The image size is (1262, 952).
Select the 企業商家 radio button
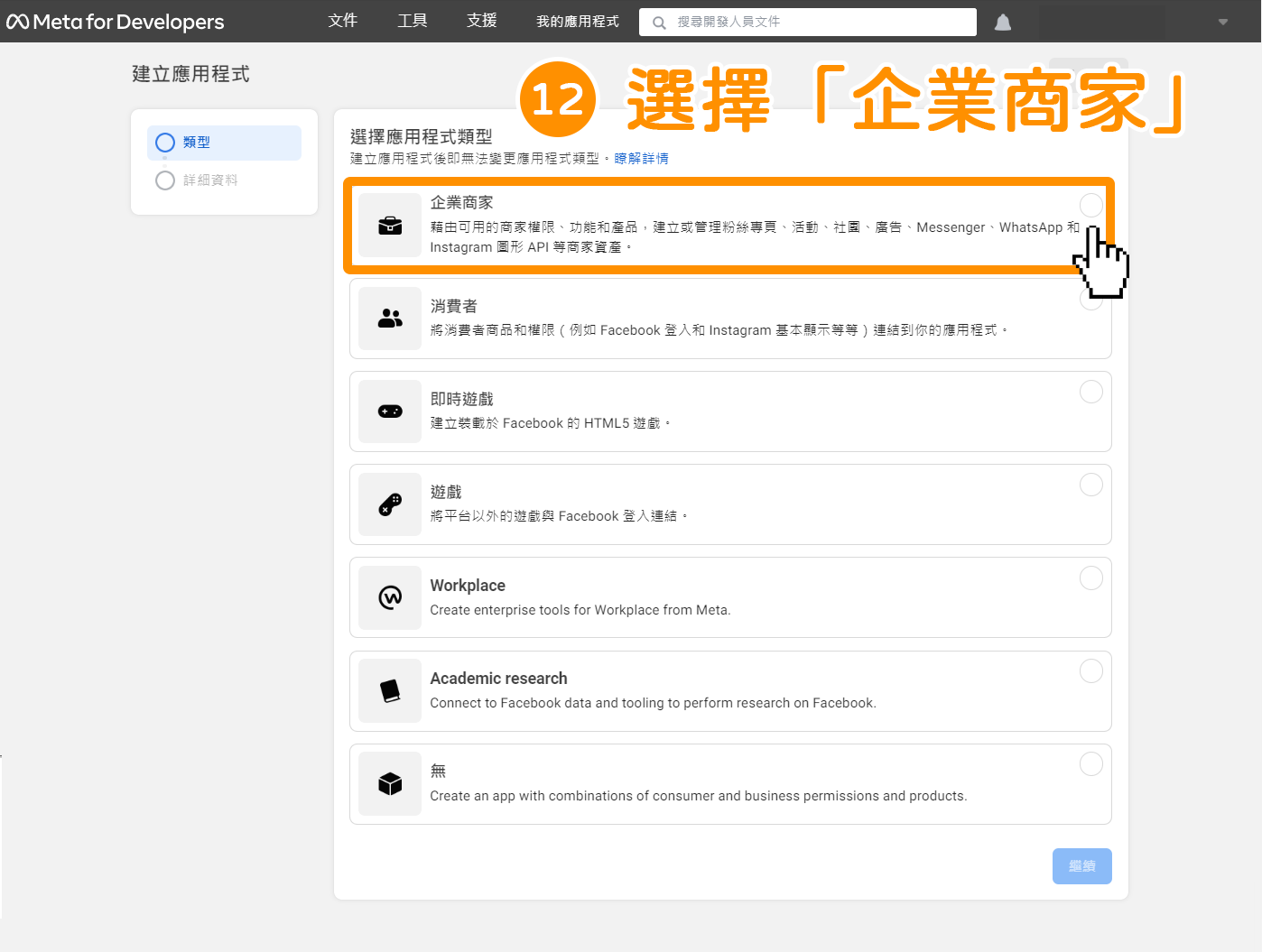(1091, 205)
